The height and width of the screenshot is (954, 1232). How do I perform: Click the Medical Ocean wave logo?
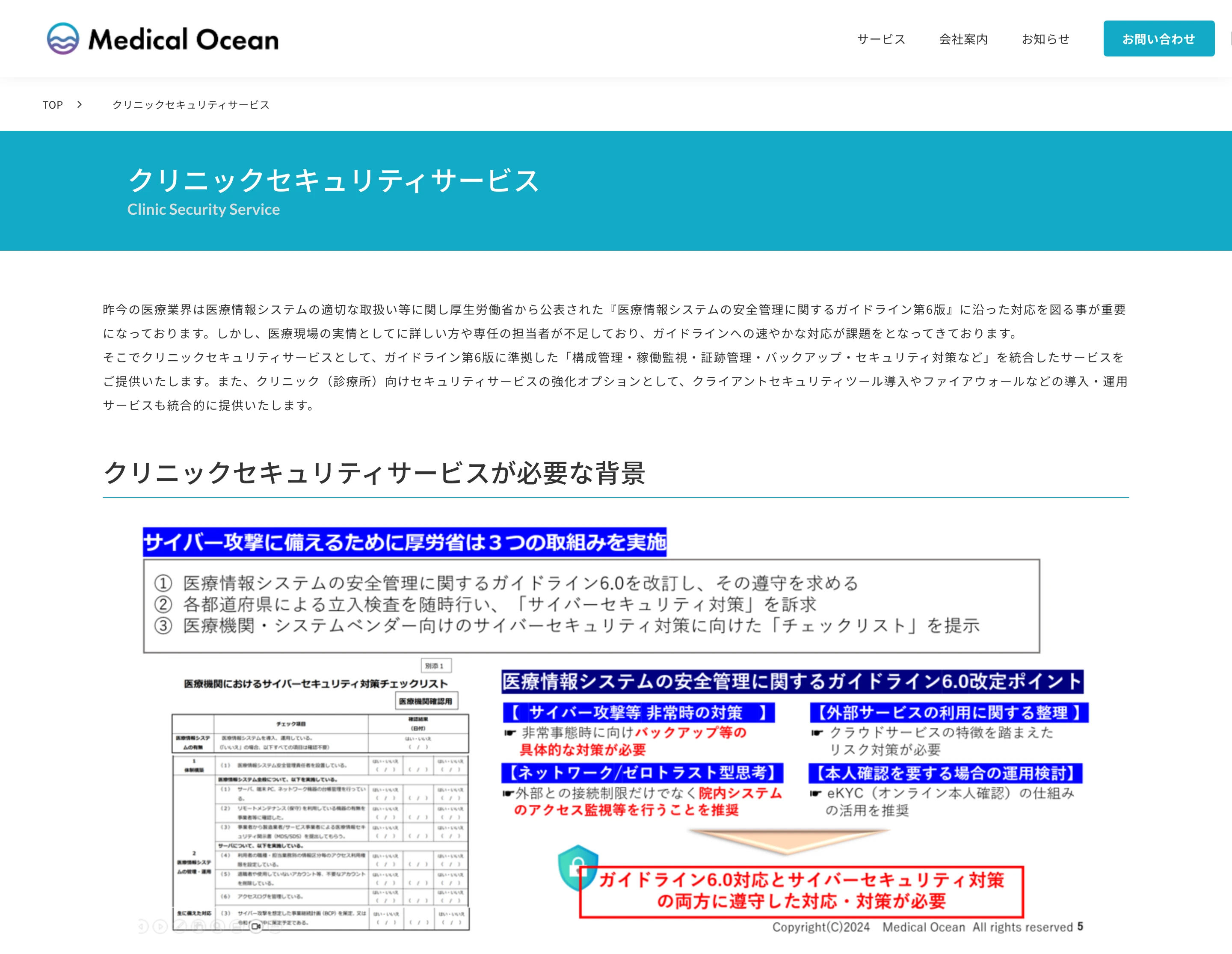(x=163, y=39)
